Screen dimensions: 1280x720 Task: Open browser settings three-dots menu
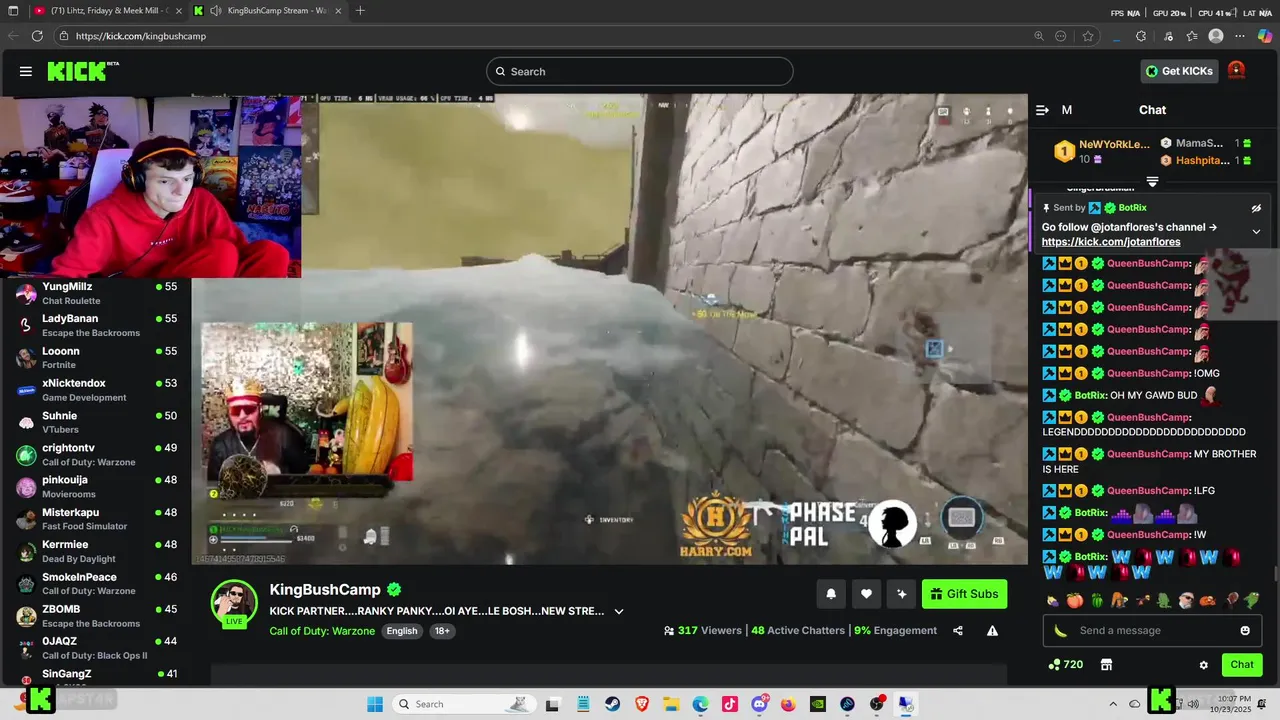pyautogui.click(x=1240, y=36)
